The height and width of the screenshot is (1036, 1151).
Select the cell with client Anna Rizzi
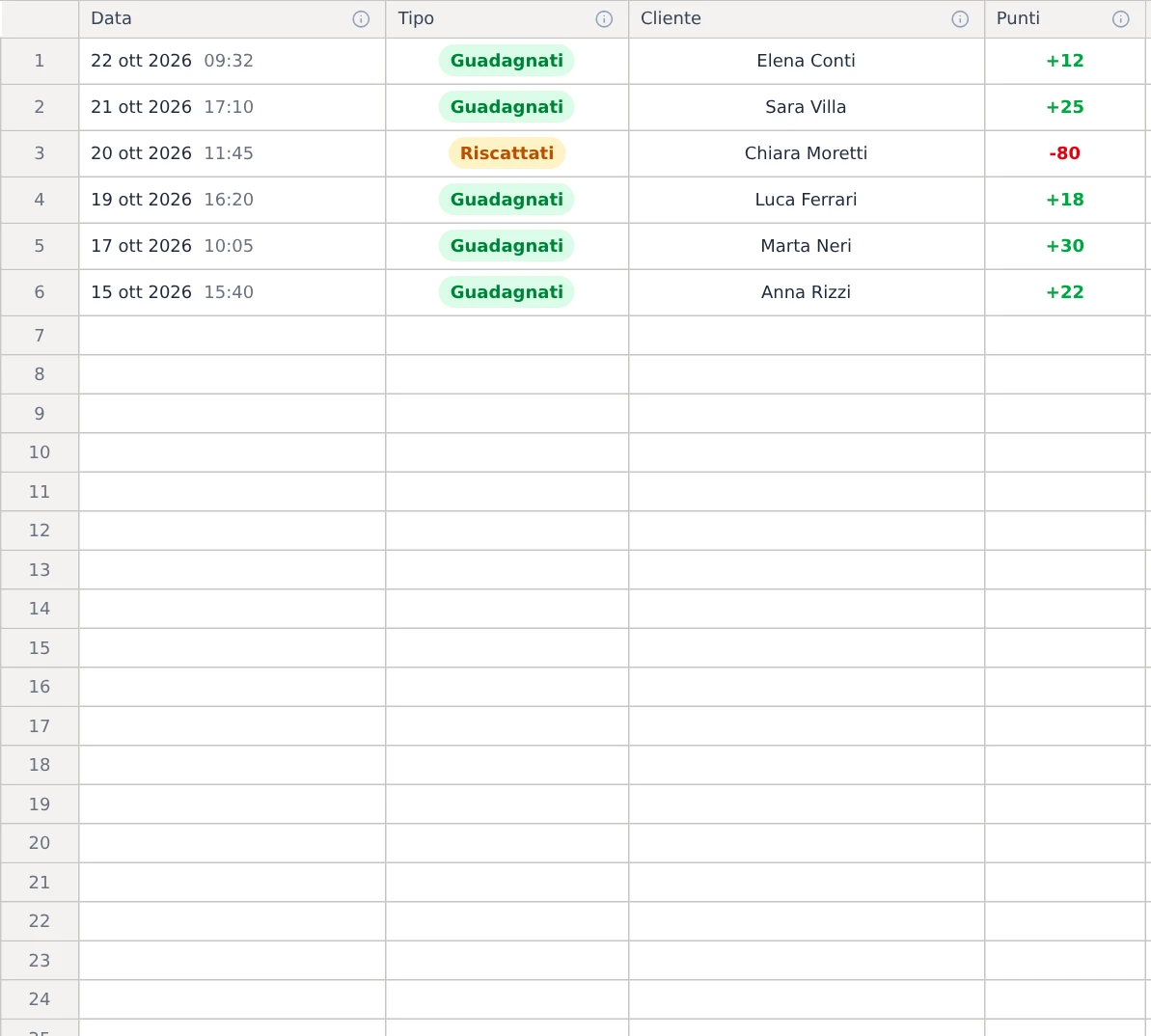coord(807,292)
